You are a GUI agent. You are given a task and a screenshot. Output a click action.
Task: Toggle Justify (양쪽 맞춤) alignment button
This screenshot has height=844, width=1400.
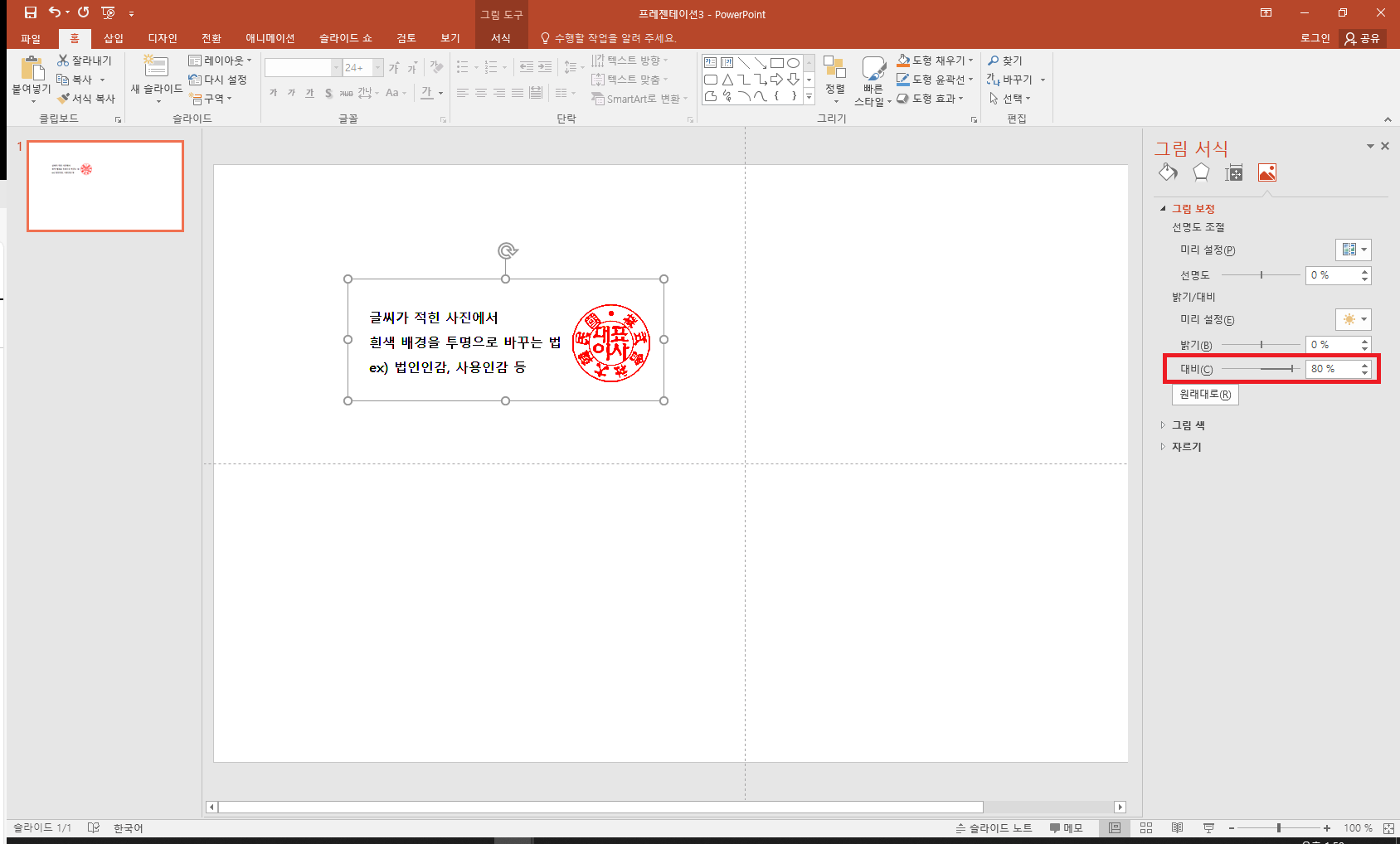tap(518, 93)
